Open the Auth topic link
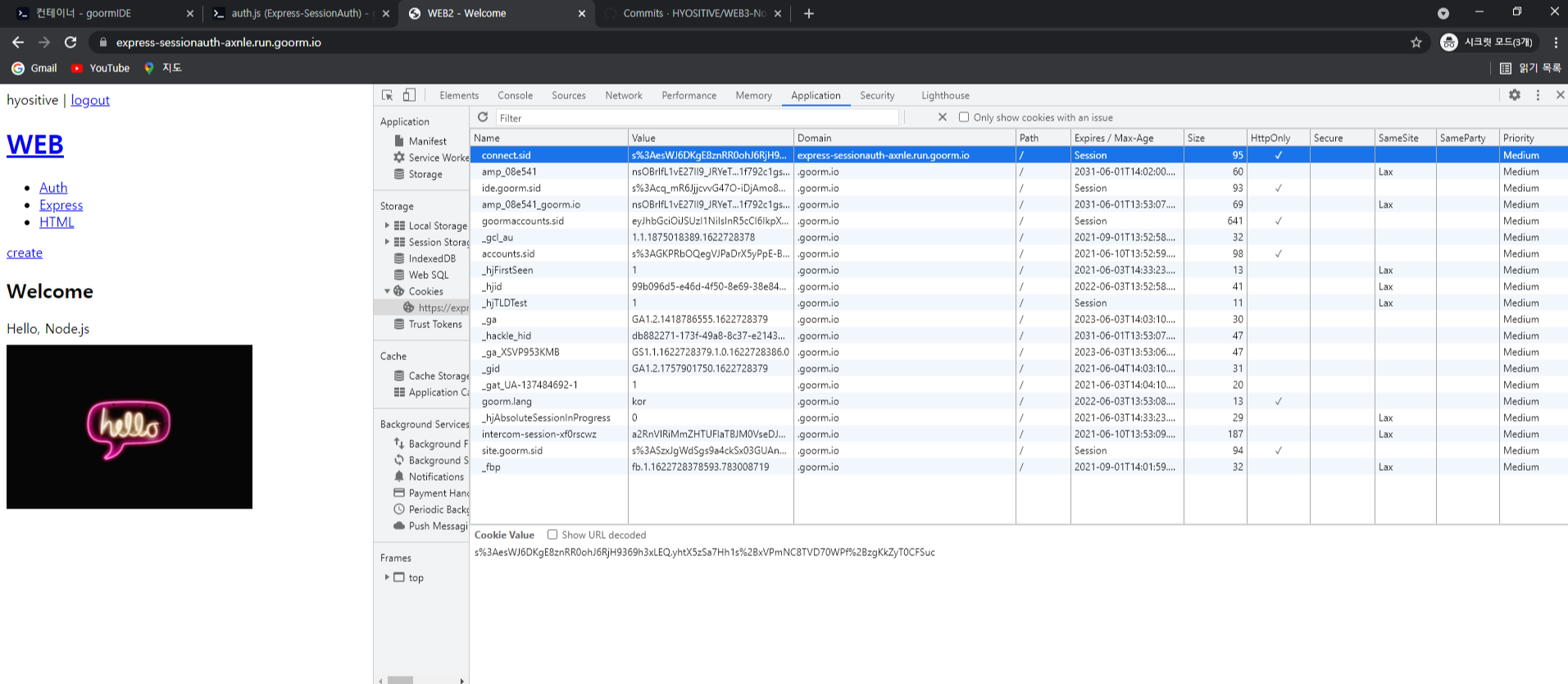The height and width of the screenshot is (684, 1568). click(x=53, y=188)
